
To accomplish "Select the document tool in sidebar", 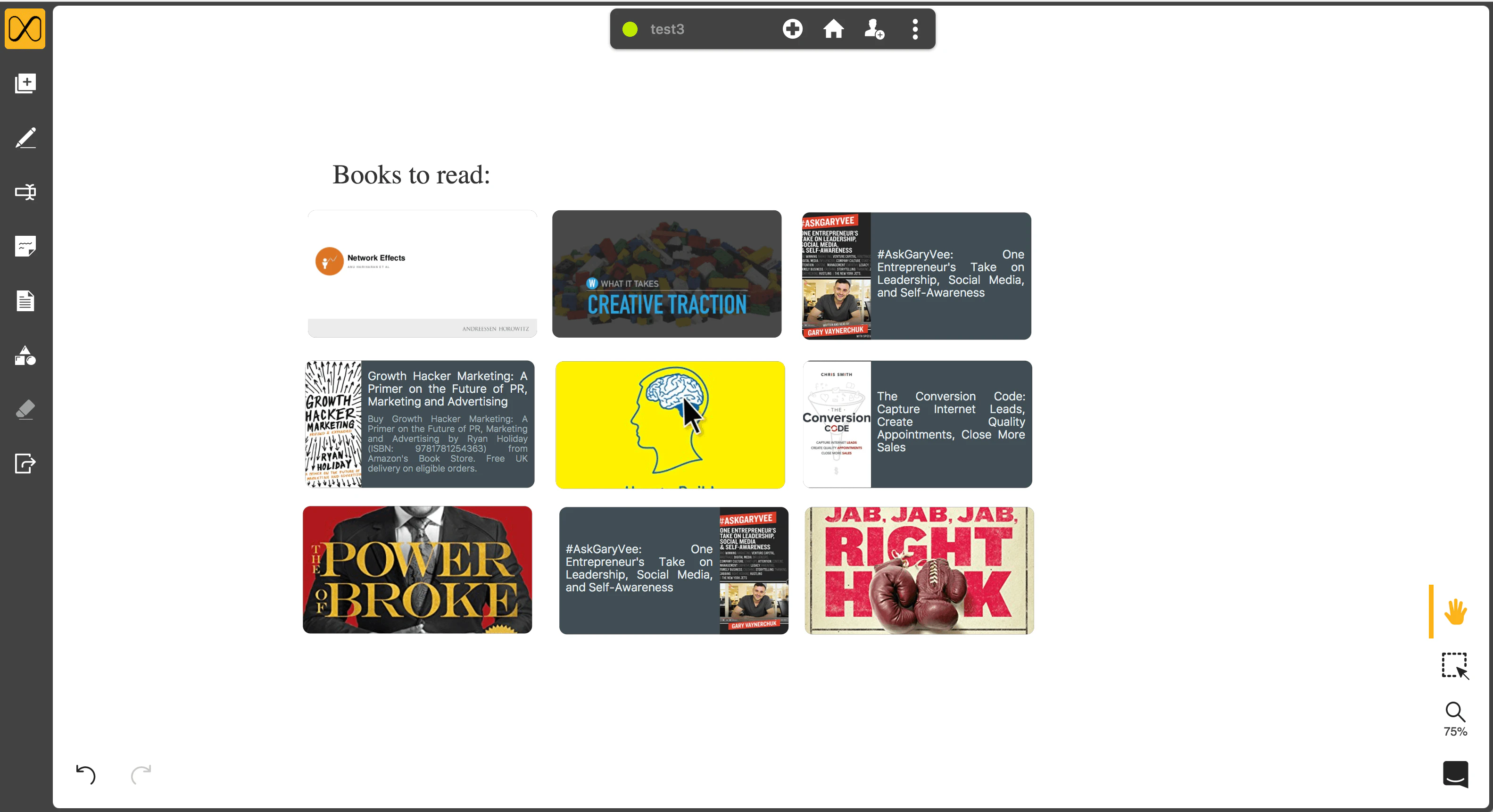I will [x=25, y=301].
